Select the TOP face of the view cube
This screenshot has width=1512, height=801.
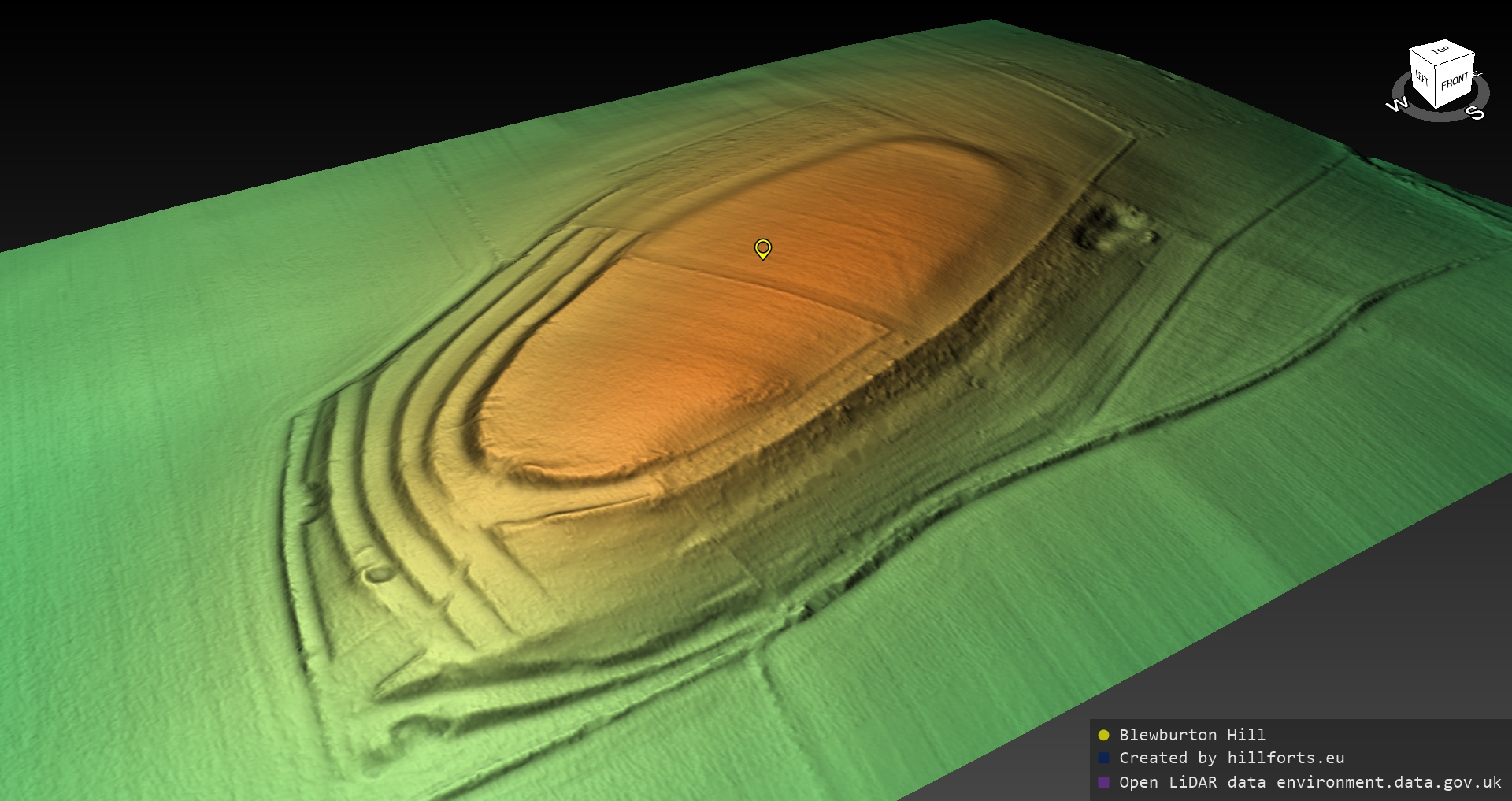click(x=1441, y=52)
